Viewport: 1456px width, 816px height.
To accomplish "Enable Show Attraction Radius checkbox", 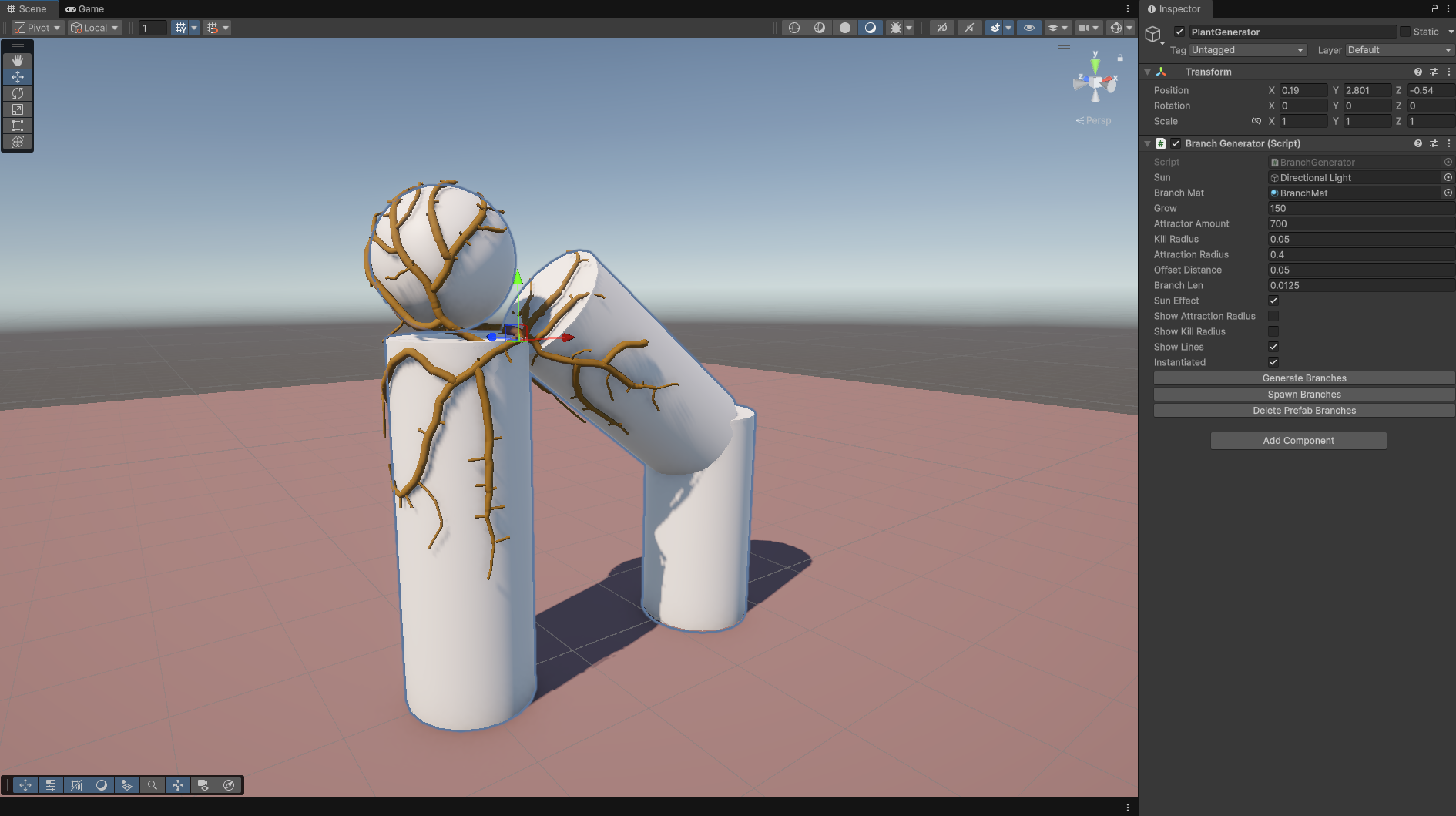I will 1273,316.
